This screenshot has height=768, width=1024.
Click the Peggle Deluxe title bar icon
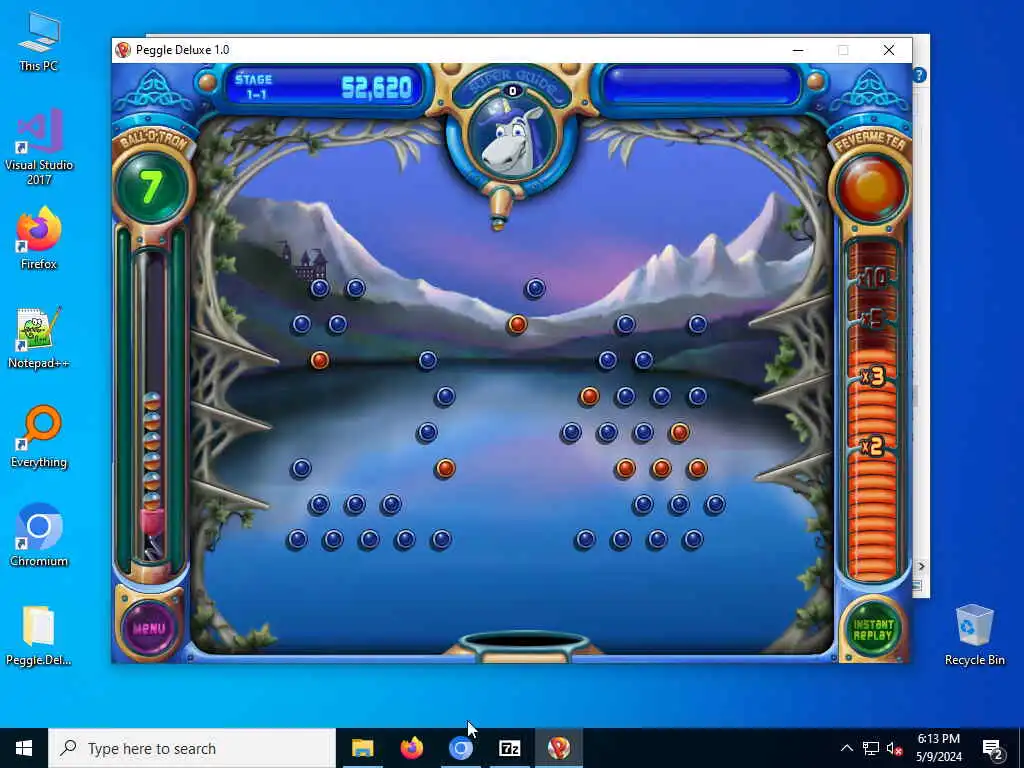click(x=123, y=50)
